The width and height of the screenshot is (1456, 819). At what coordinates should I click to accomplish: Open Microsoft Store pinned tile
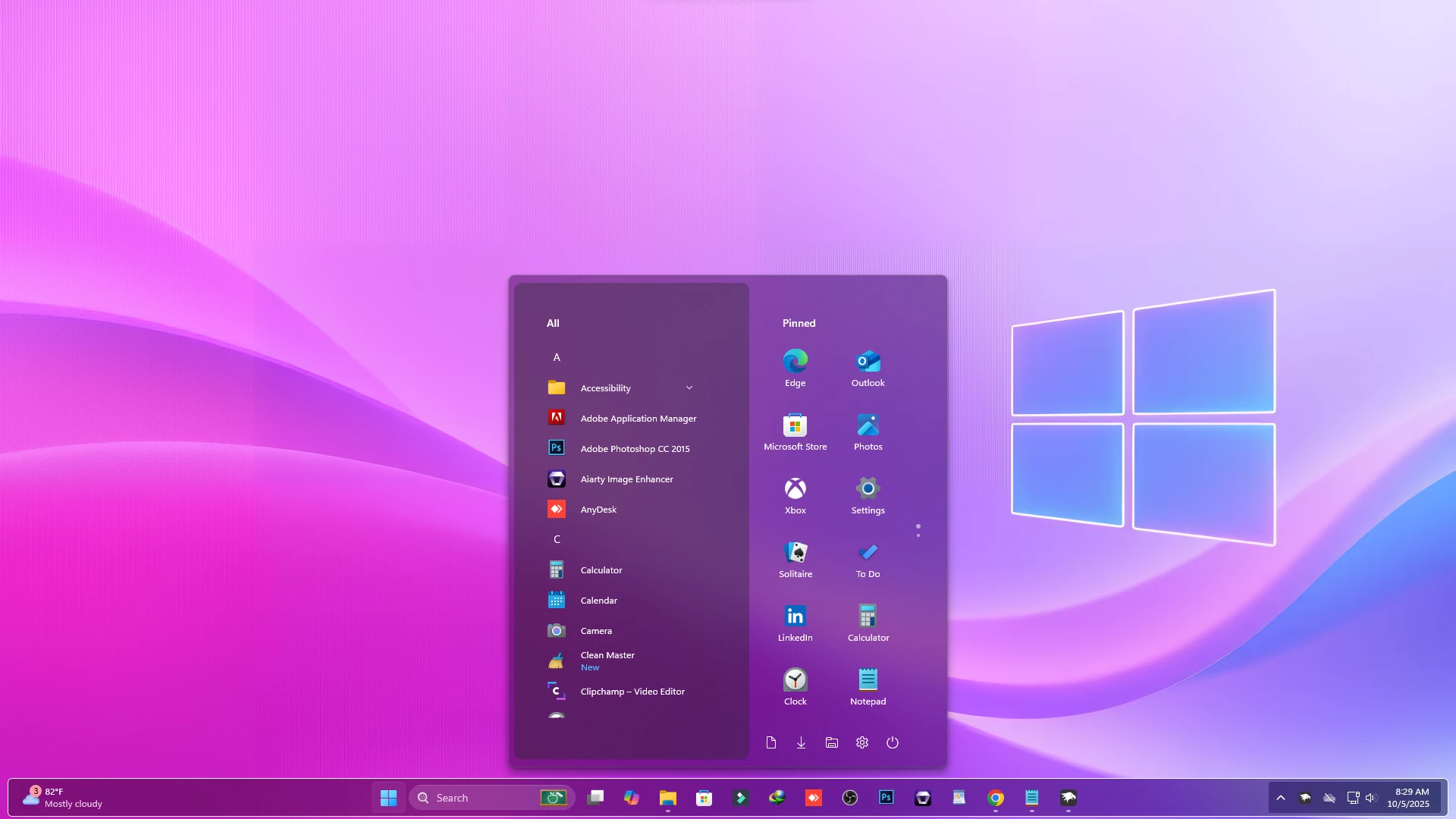[795, 431]
